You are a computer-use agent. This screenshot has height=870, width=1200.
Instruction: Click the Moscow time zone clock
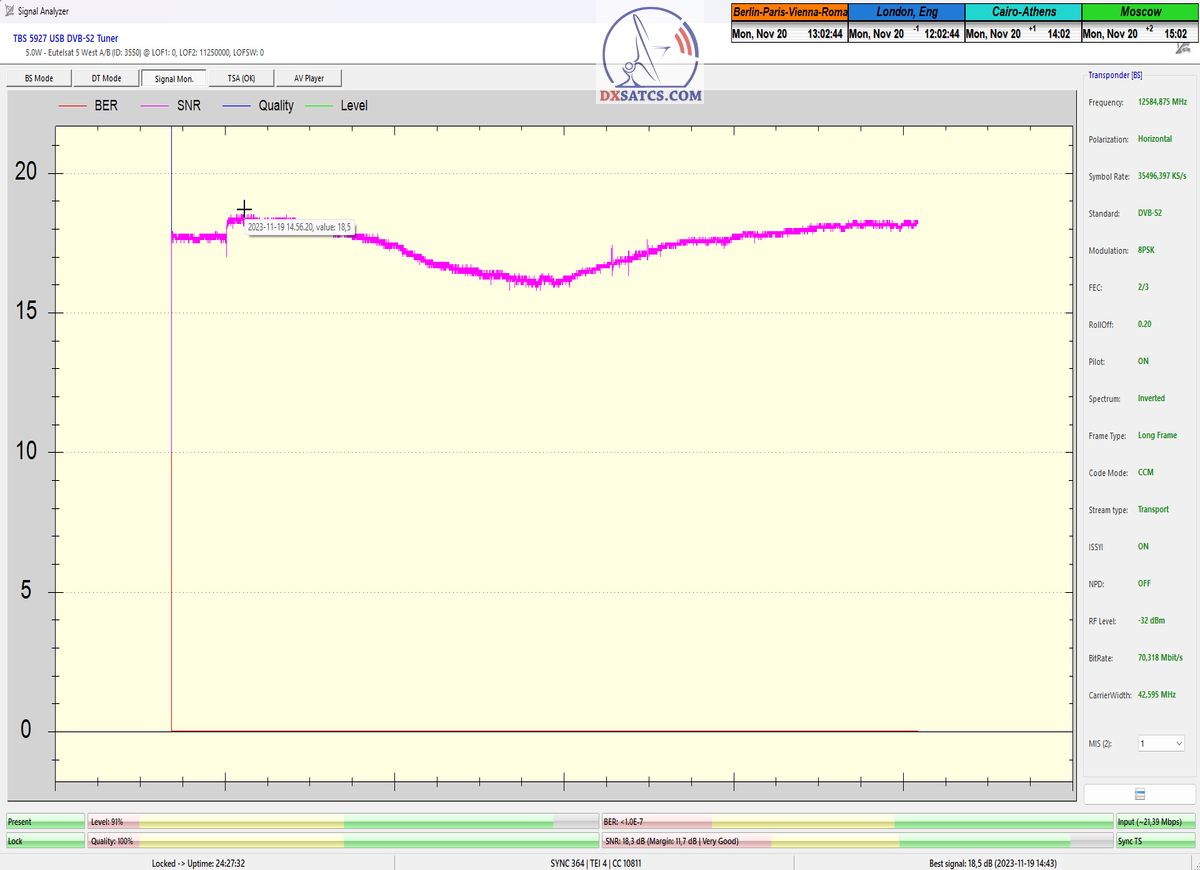pos(1139,12)
